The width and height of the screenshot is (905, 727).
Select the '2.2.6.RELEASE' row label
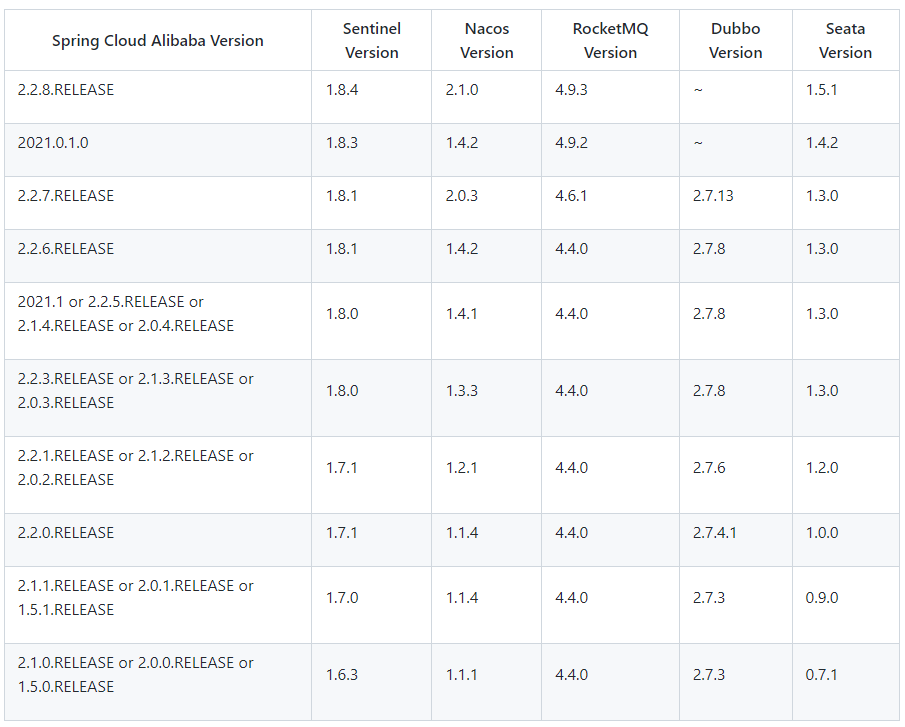[66, 249]
